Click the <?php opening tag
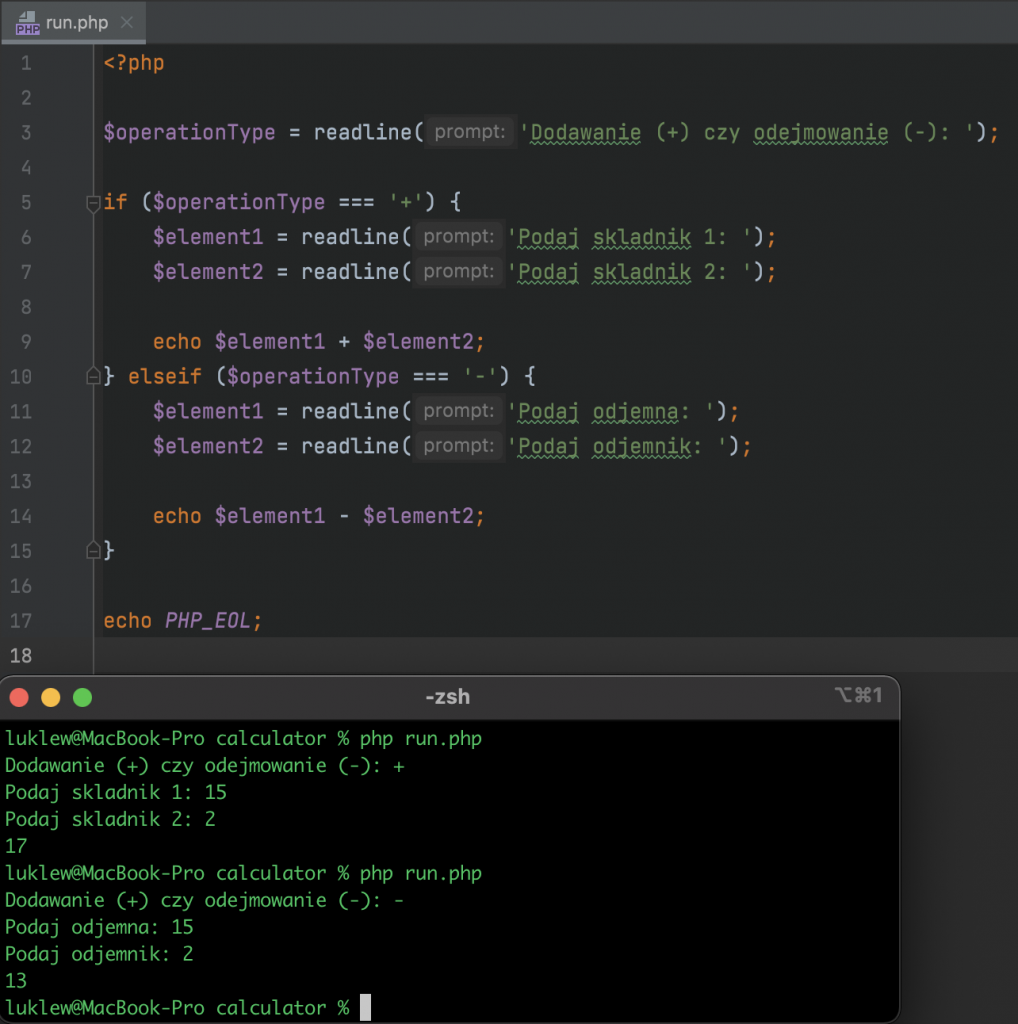 click(134, 63)
